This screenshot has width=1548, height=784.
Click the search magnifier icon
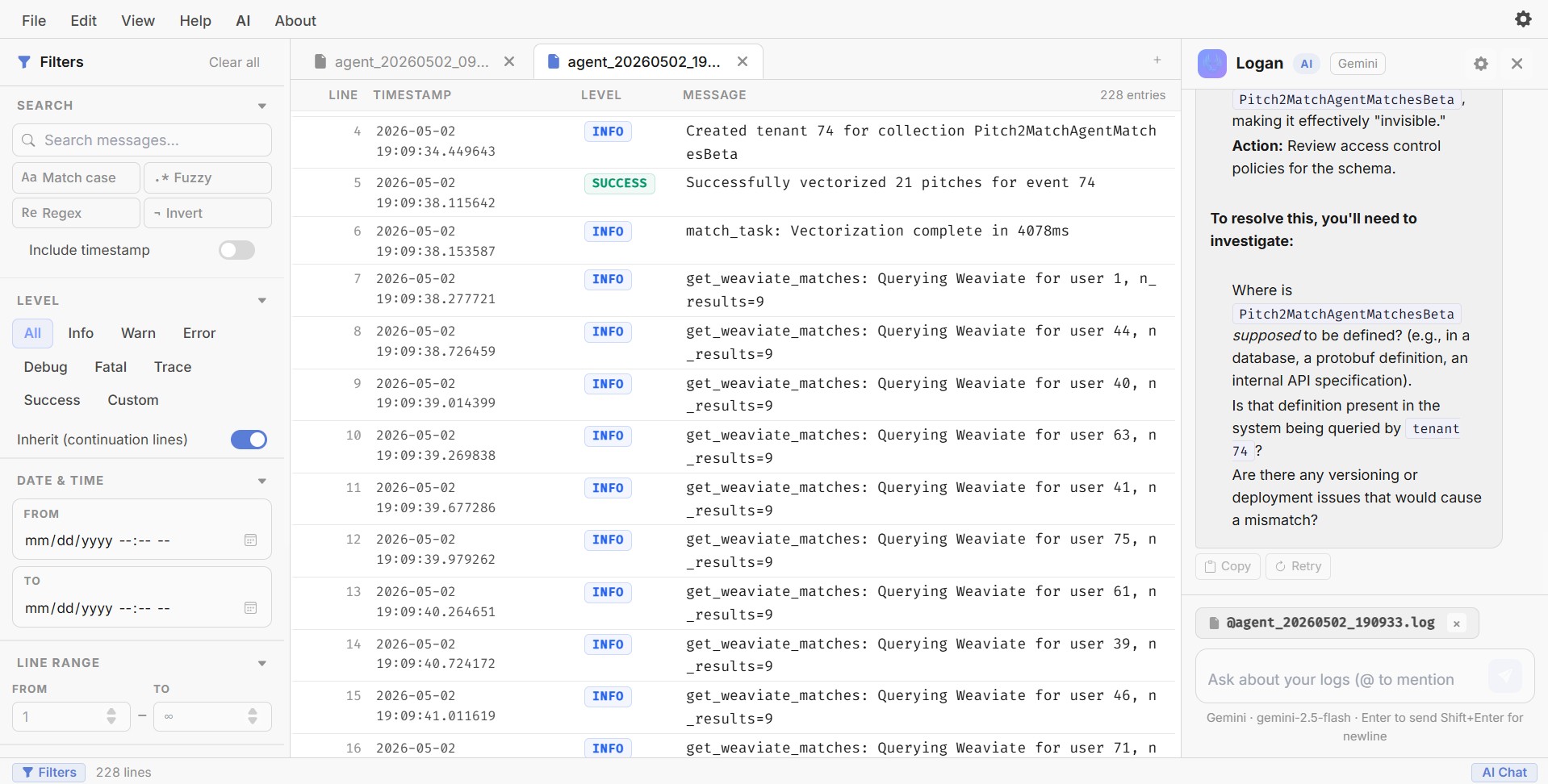pyautogui.click(x=28, y=140)
